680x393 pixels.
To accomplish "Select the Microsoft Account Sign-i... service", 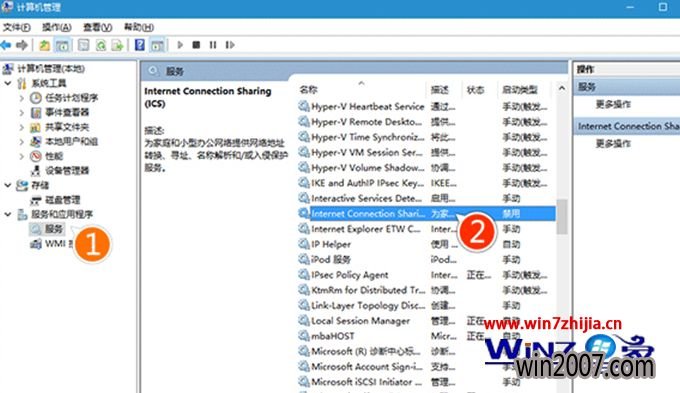I will click(367, 367).
